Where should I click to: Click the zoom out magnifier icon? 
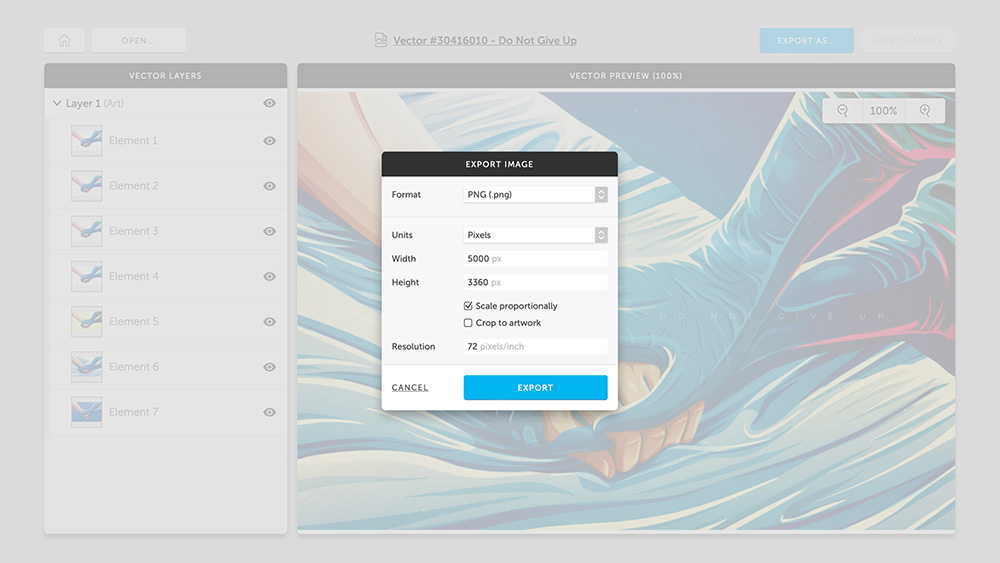click(843, 111)
